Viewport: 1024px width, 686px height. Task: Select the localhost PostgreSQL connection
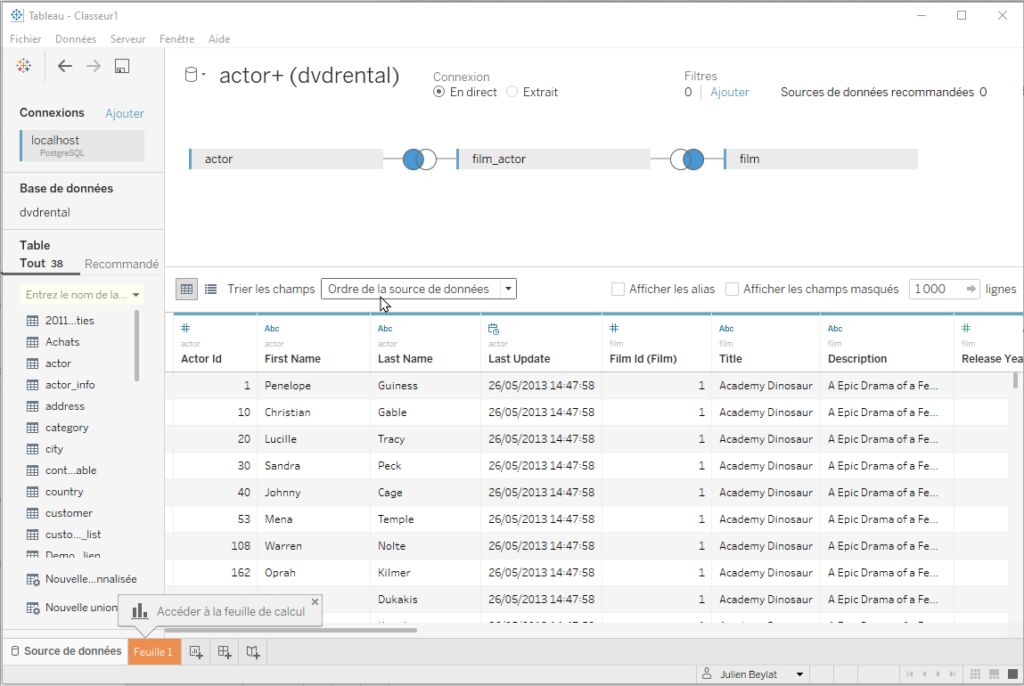[82, 145]
